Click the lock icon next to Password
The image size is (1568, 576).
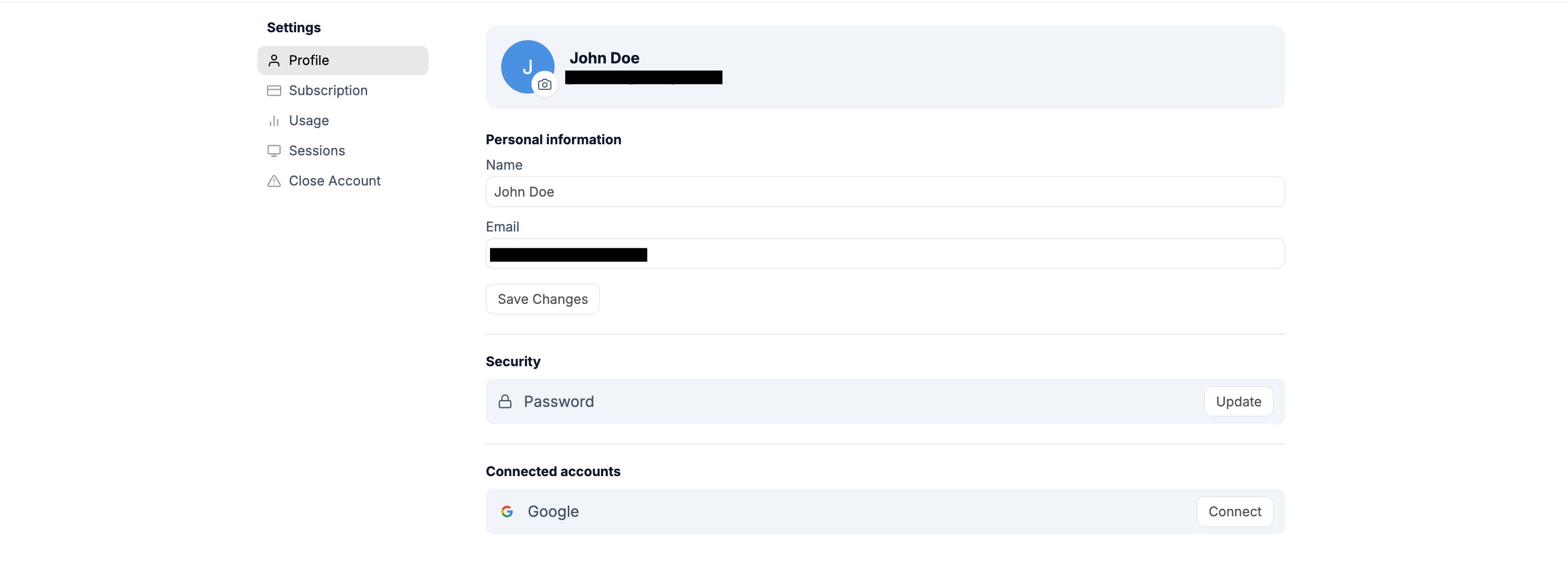506,402
